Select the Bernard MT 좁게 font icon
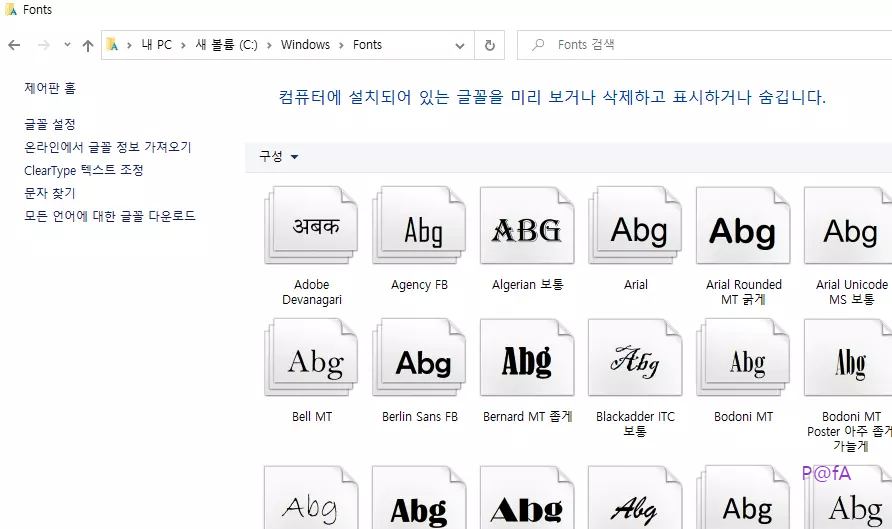This screenshot has height=529, width=892. [527, 357]
